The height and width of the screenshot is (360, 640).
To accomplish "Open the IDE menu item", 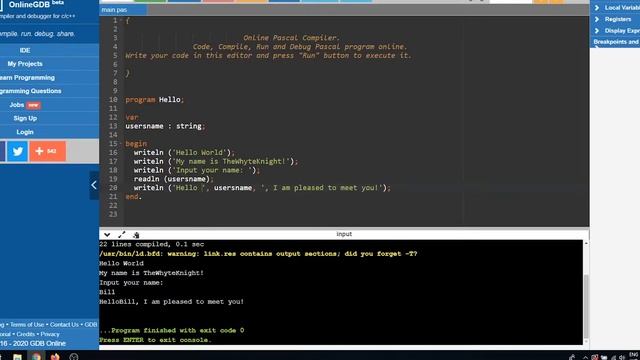I will point(25,50).
